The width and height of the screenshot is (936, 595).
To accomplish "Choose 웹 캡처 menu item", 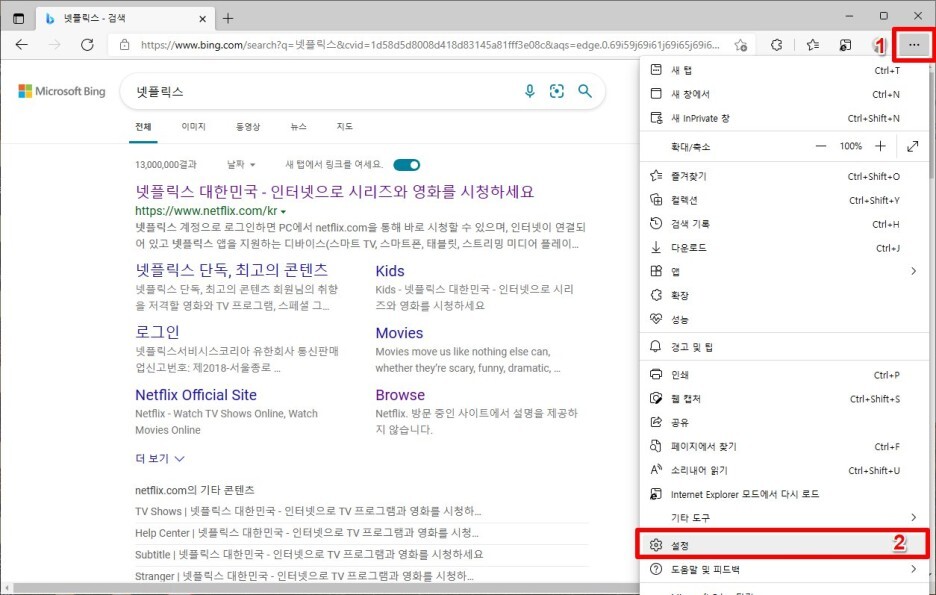I will pyautogui.click(x=784, y=399).
